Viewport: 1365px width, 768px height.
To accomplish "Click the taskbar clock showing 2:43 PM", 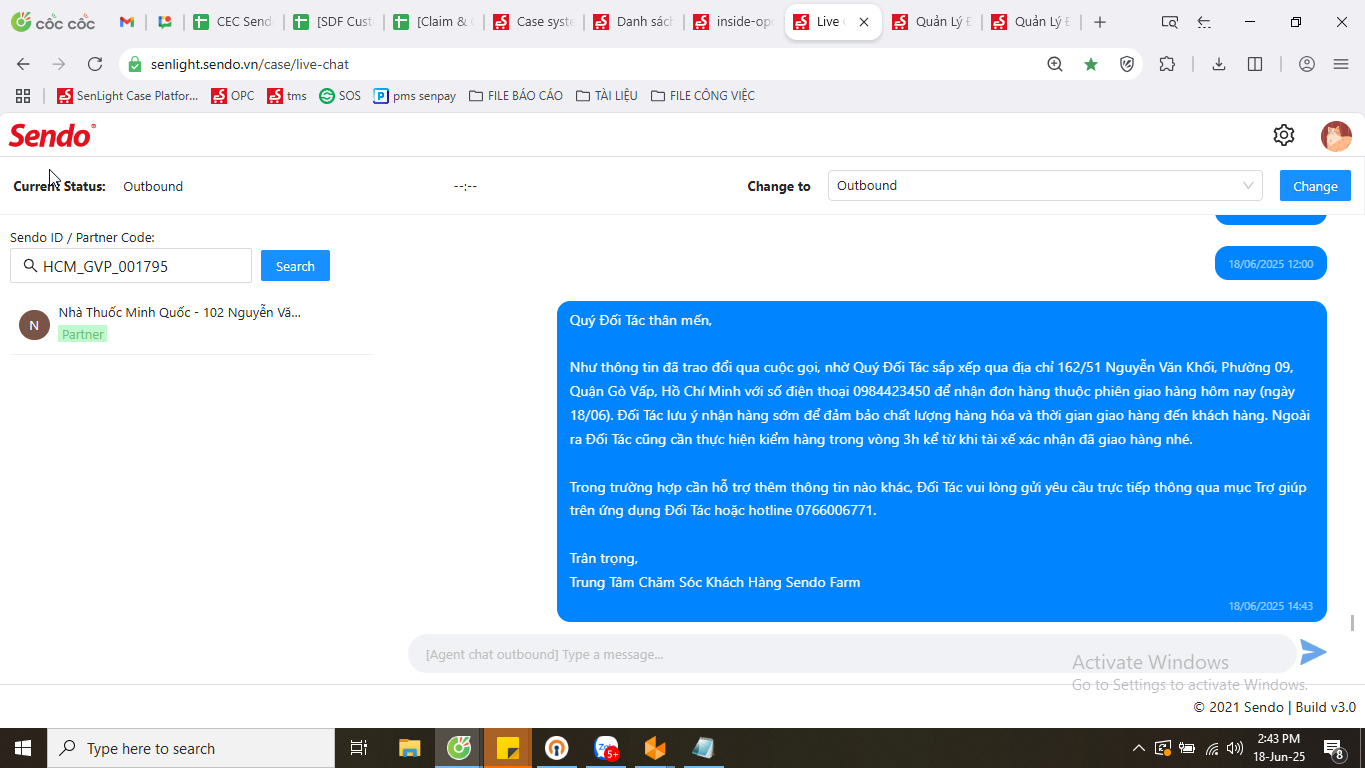I will point(1278,748).
